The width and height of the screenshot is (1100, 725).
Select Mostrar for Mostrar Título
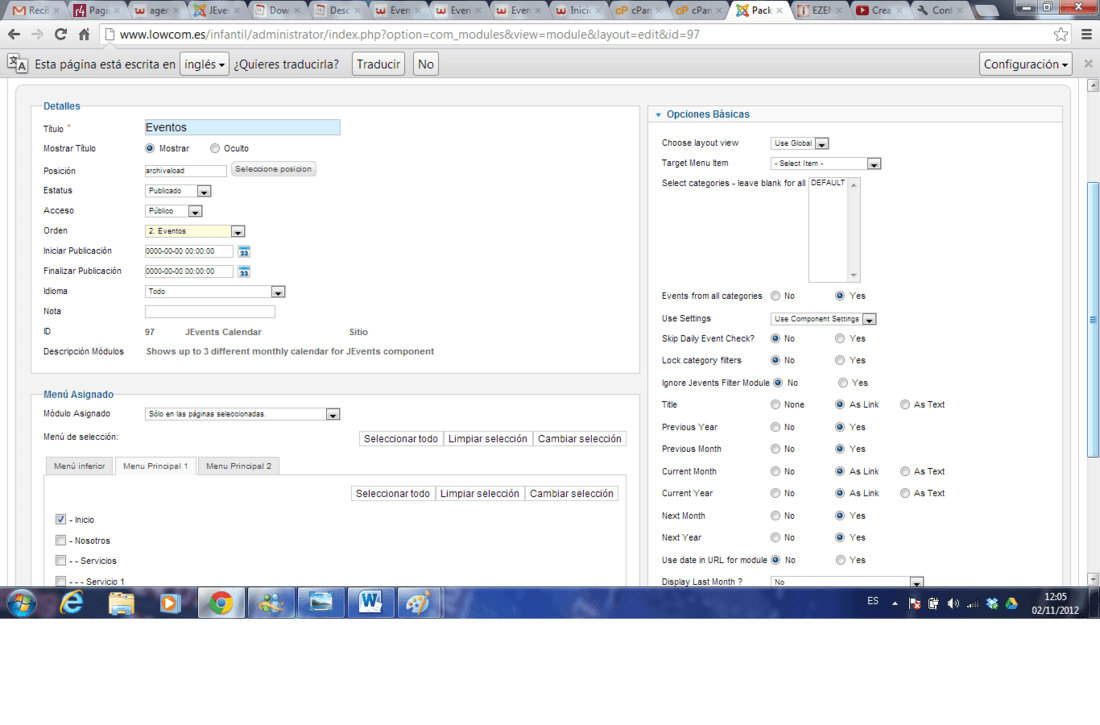149,148
